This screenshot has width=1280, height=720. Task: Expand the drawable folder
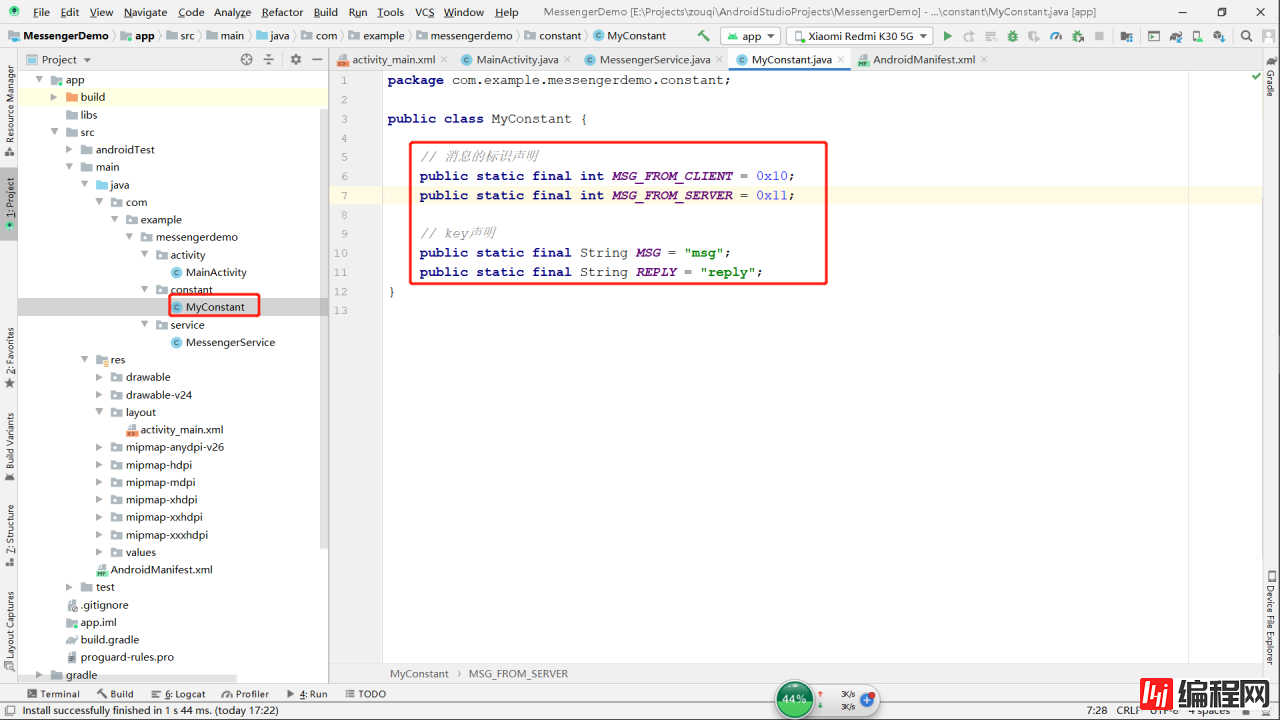(100, 377)
